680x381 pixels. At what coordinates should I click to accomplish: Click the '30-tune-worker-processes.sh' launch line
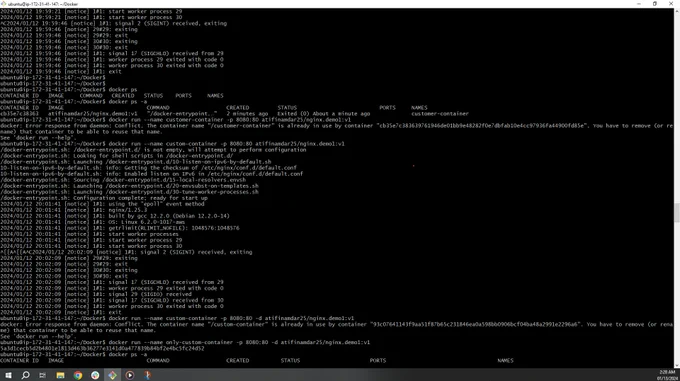pos(129,192)
